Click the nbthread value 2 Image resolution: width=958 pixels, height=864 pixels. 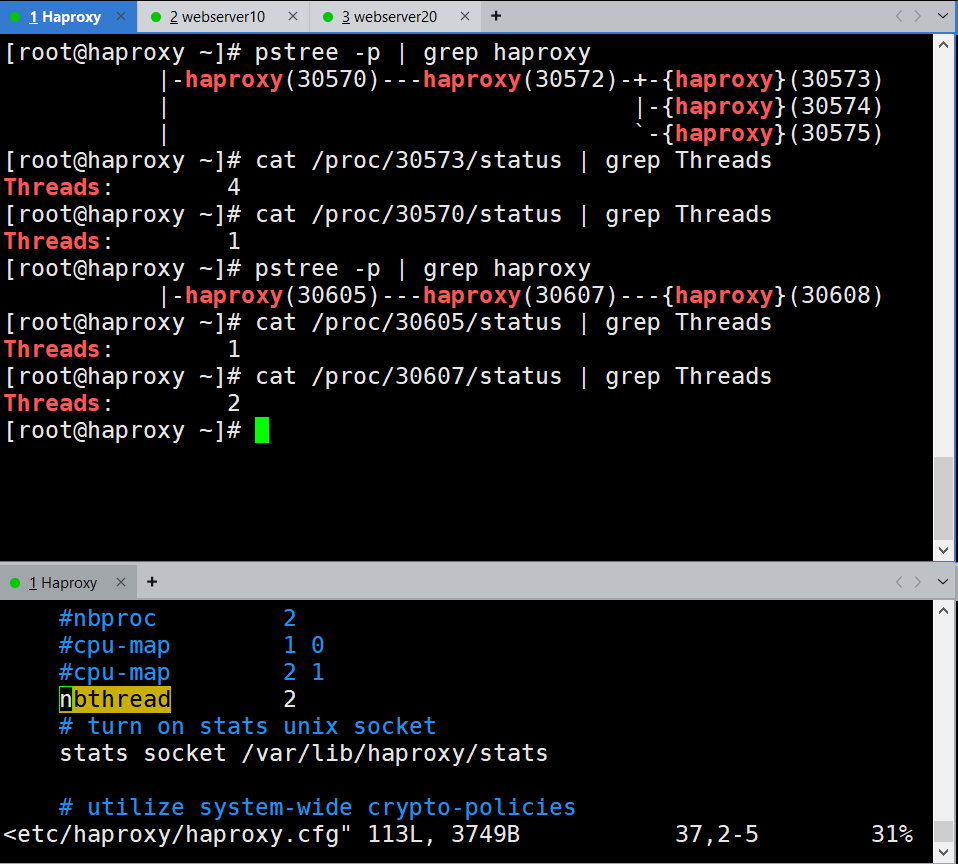[290, 699]
